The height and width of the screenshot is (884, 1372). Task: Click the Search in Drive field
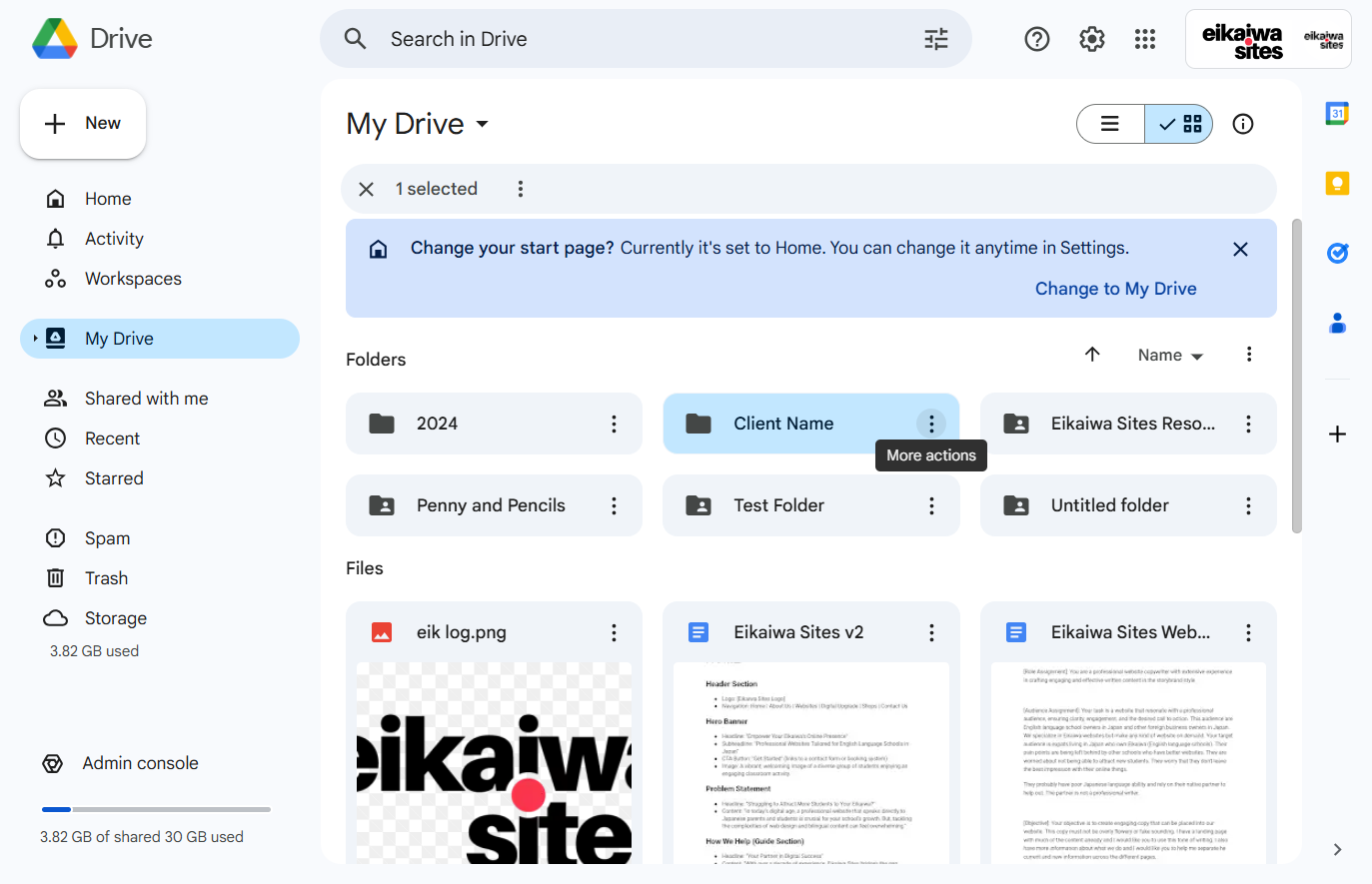[646, 39]
